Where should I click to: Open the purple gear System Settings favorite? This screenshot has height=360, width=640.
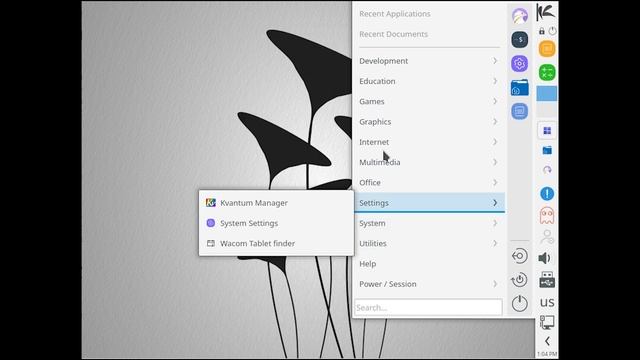[x=520, y=64]
